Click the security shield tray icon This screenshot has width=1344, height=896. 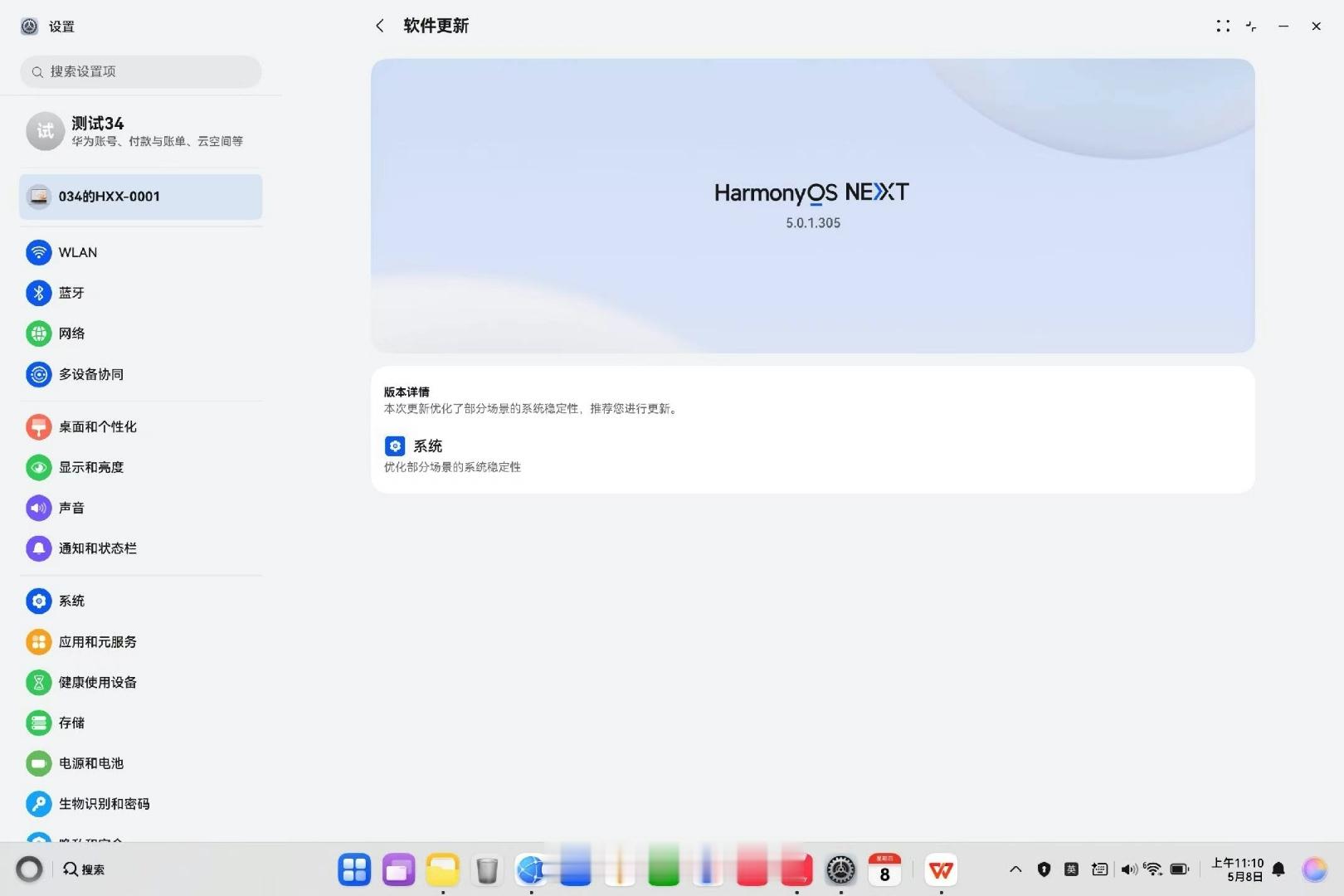click(x=1044, y=869)
